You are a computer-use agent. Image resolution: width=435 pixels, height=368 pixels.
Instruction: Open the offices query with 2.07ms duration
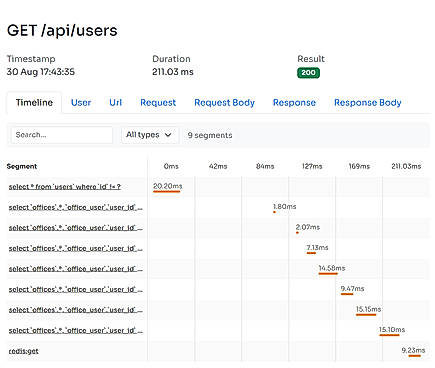click(x=76, y=228)
